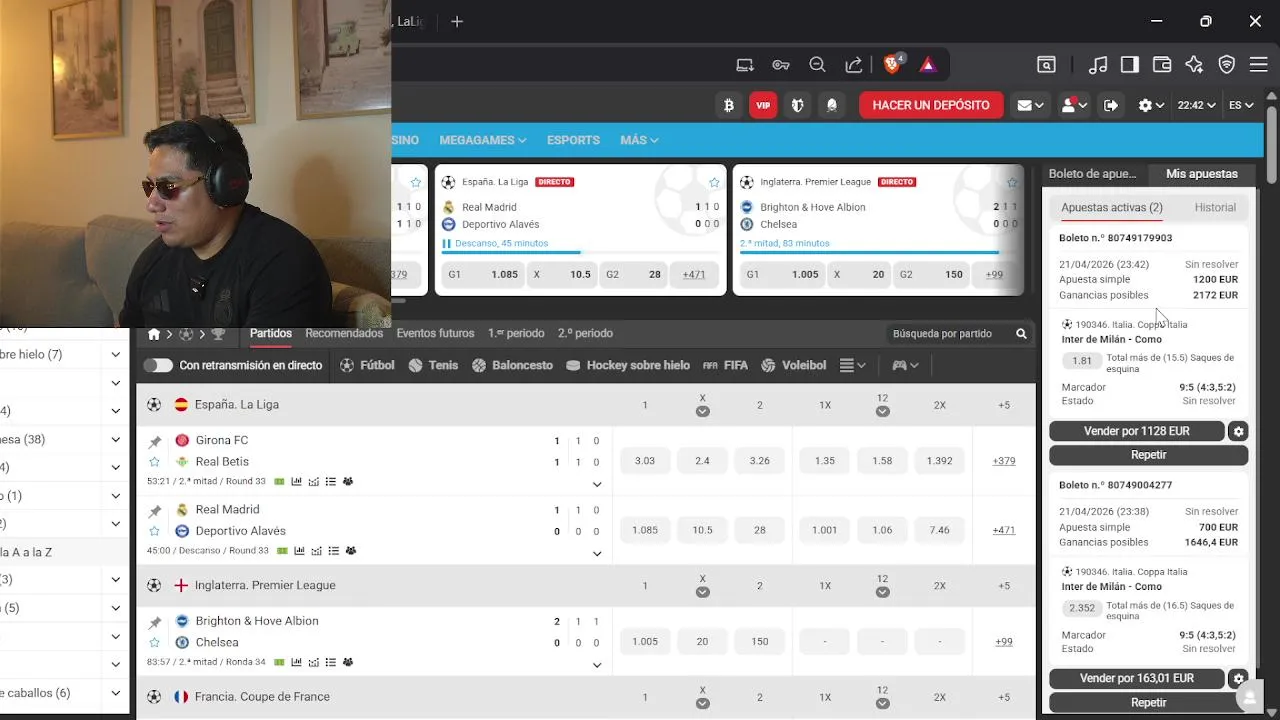Viewport: 1280px width, 720px height.
Task: Select the 3.03 odds for Girona FC
Action: [645, 461]
